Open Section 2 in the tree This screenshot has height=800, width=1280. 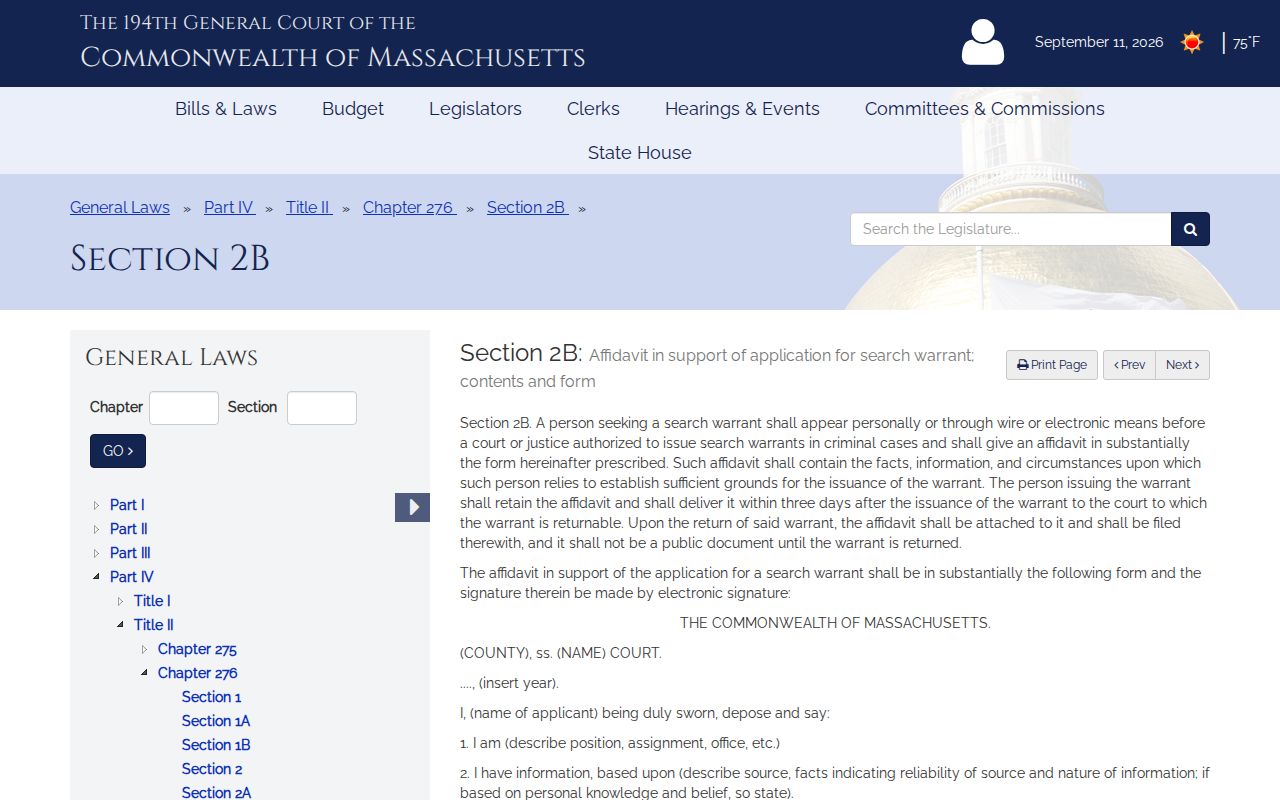tap(212, 769)
